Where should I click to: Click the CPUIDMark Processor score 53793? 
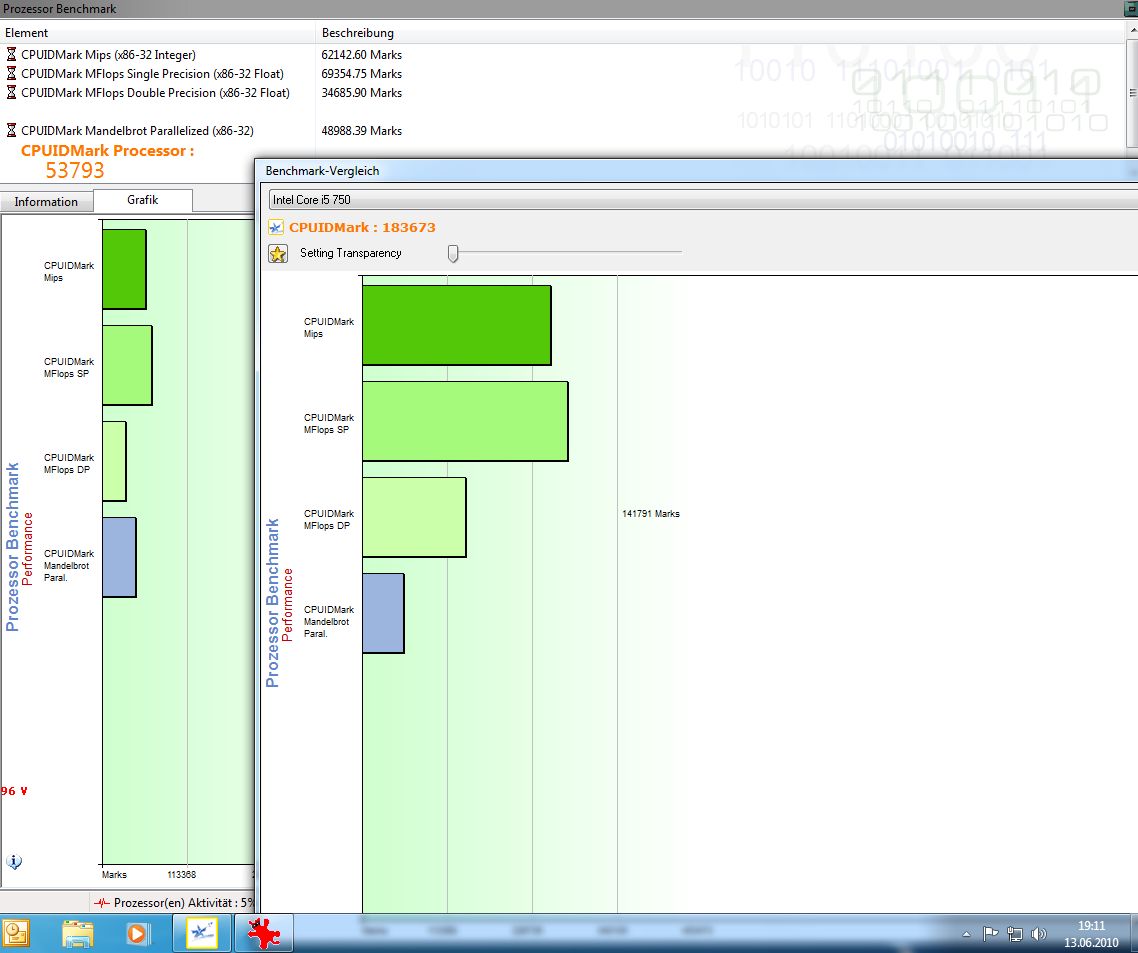[75, 170]
